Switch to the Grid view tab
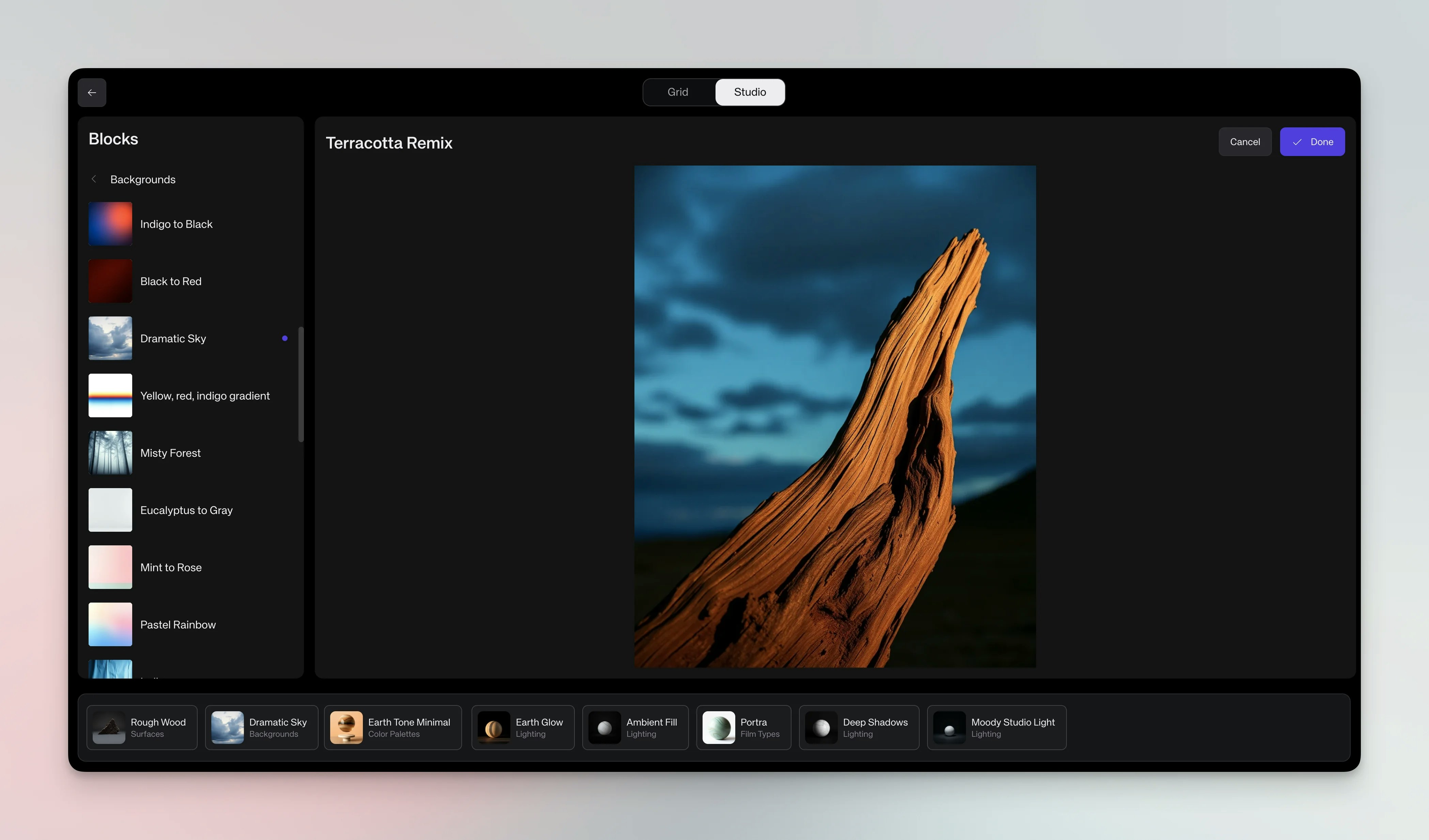 [x=678, y=92]
